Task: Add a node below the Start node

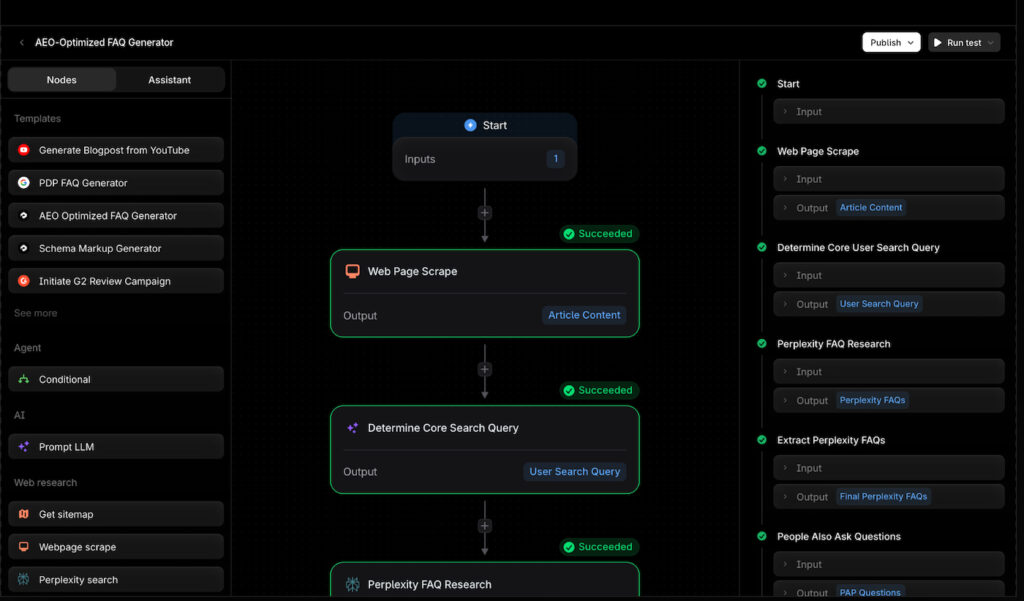Action: coord(485,213)
